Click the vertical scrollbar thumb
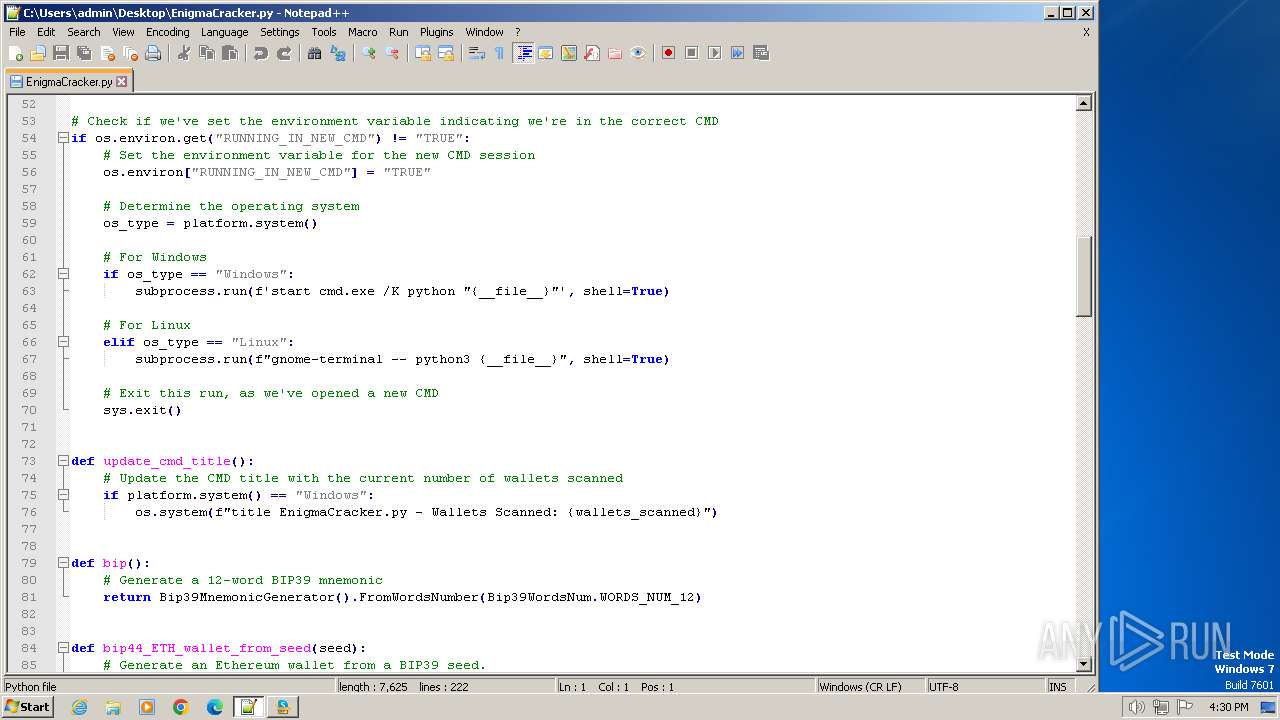The width and height of the screenshot is (1280, 720). pyautogui.click(x=1083, y=276)
